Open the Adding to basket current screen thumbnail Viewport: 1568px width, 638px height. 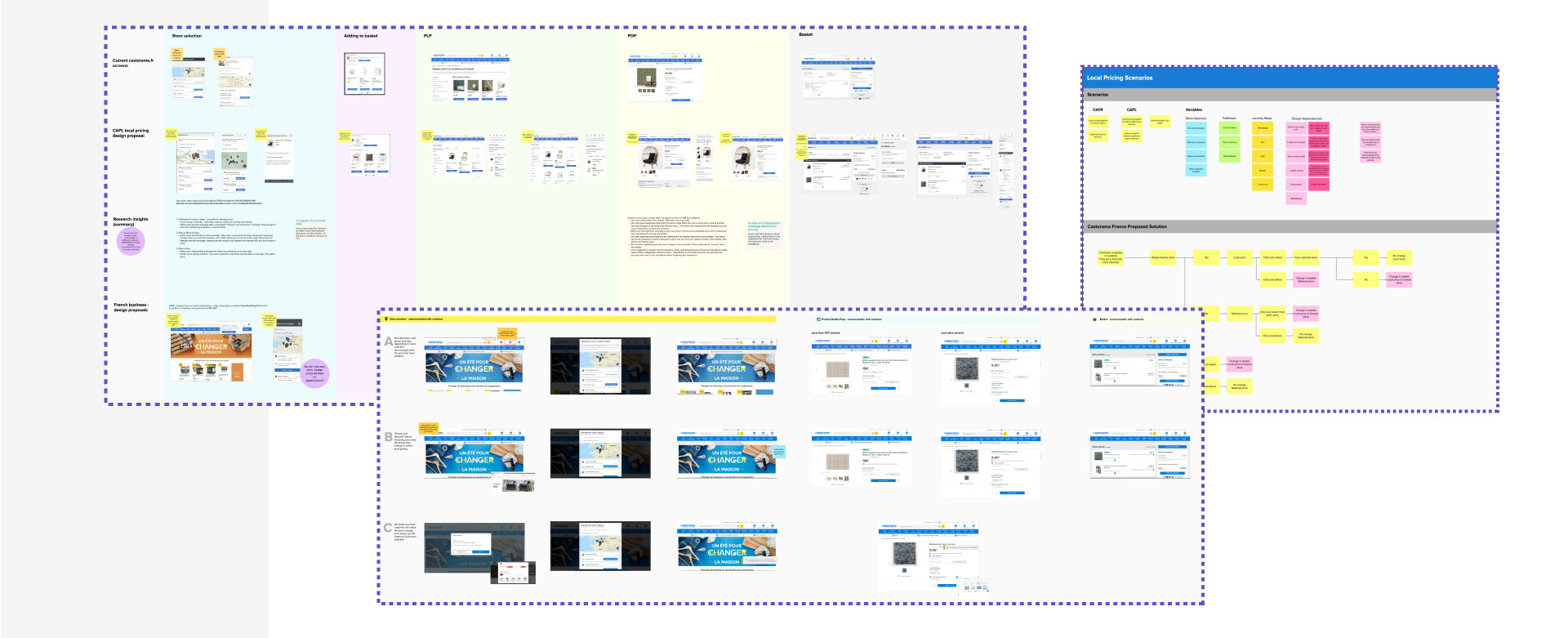click(x=364, y=74)
